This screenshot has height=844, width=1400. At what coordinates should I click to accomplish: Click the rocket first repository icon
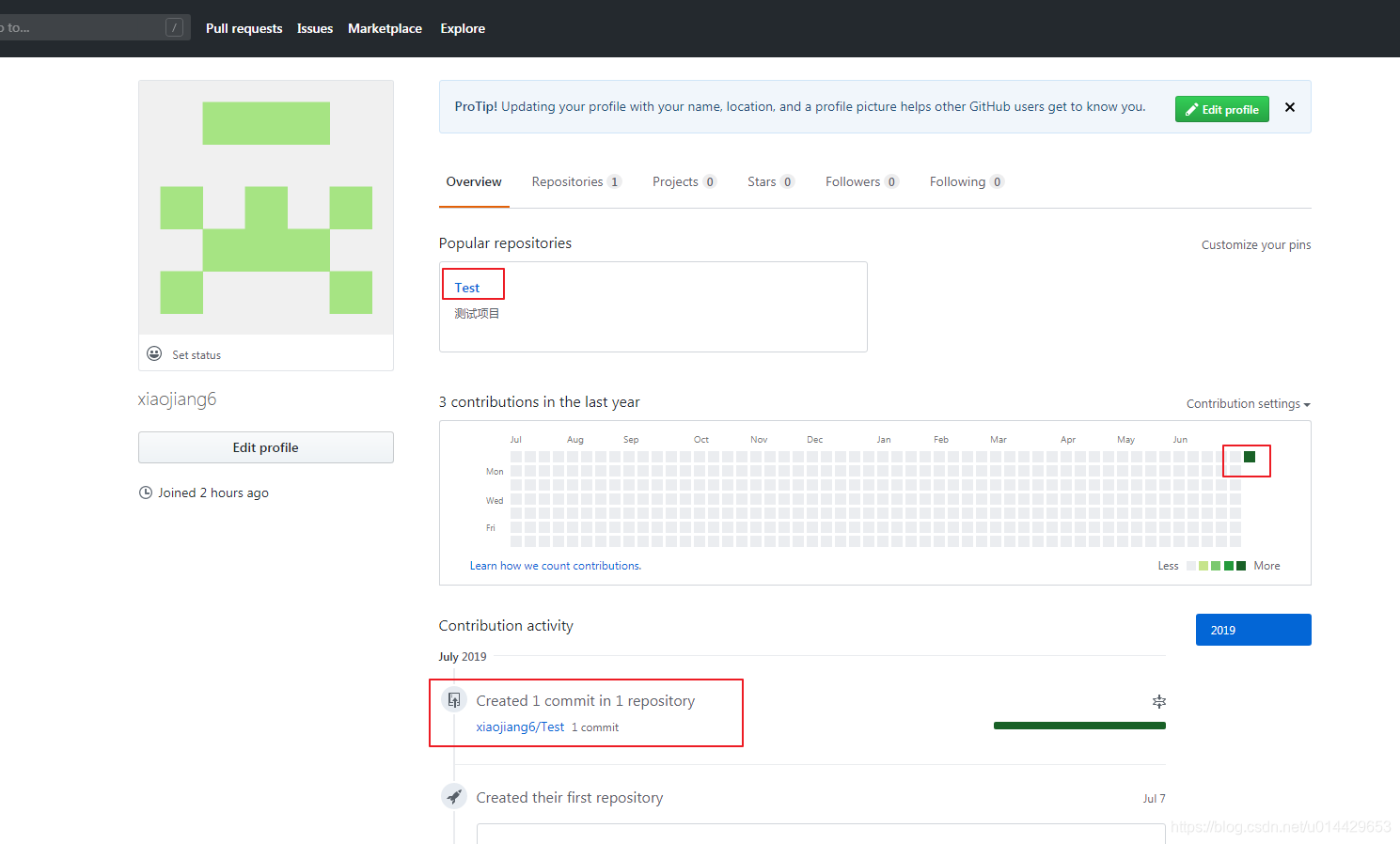click(454, 796)
